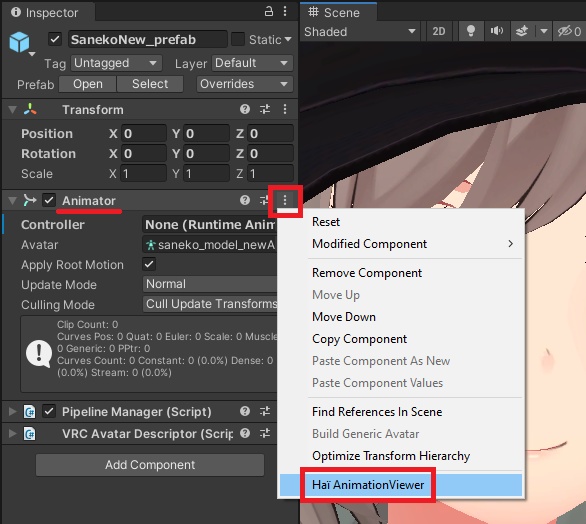Open VRC Avatar Descriptor presets icon
The width and height of the screenshot is (586, 524).
coord(265,434)
